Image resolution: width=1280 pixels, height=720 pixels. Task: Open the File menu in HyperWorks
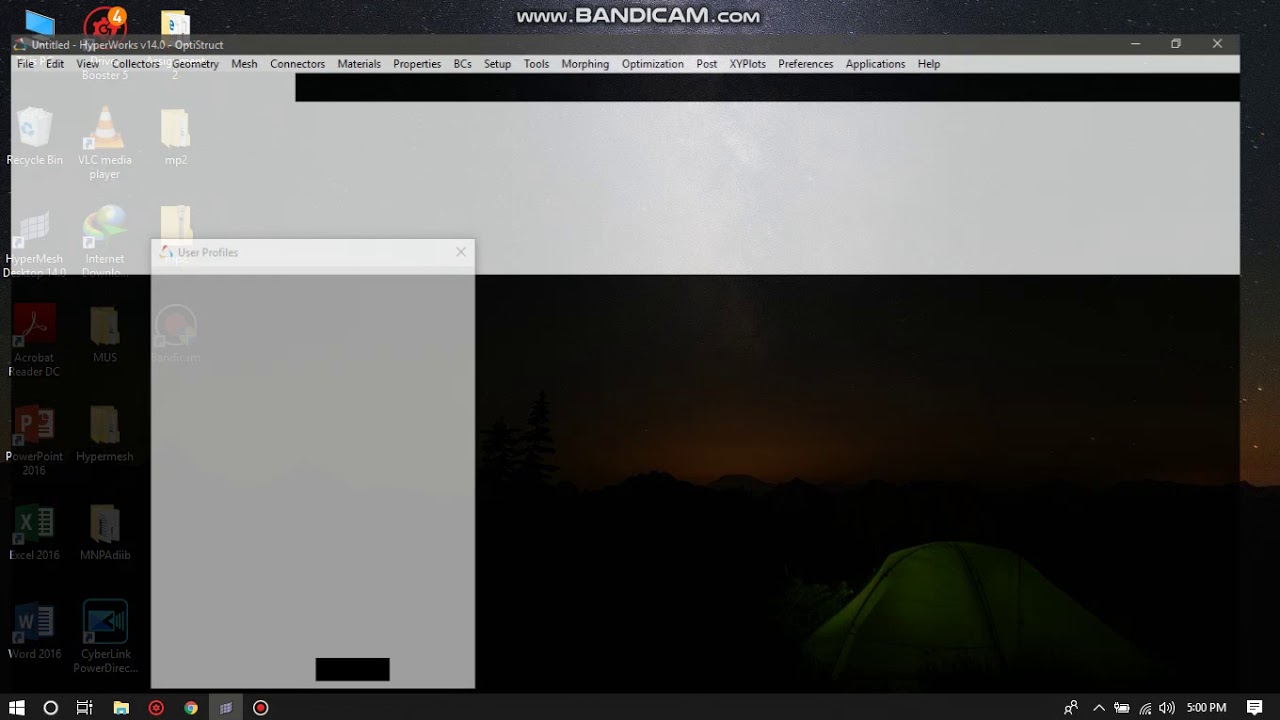coord(25,64)
